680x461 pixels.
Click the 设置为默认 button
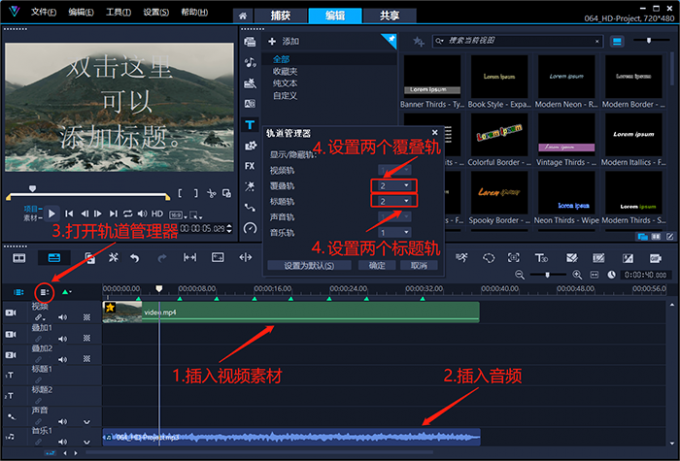[x=309, y=265]
